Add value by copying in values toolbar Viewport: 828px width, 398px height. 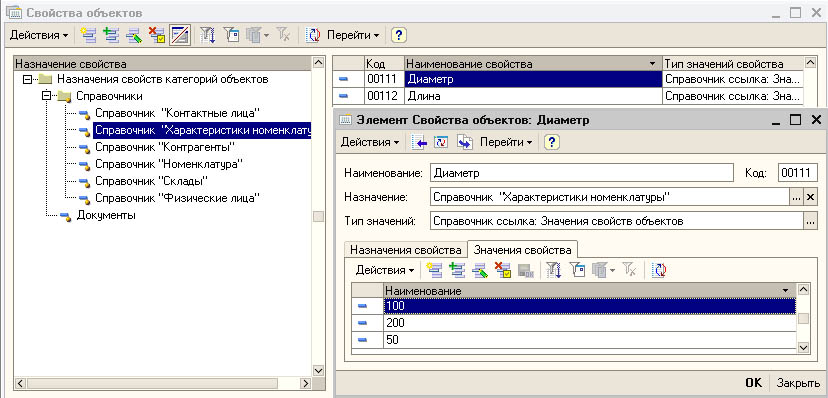pyautogui.click(x=457, y=270)
